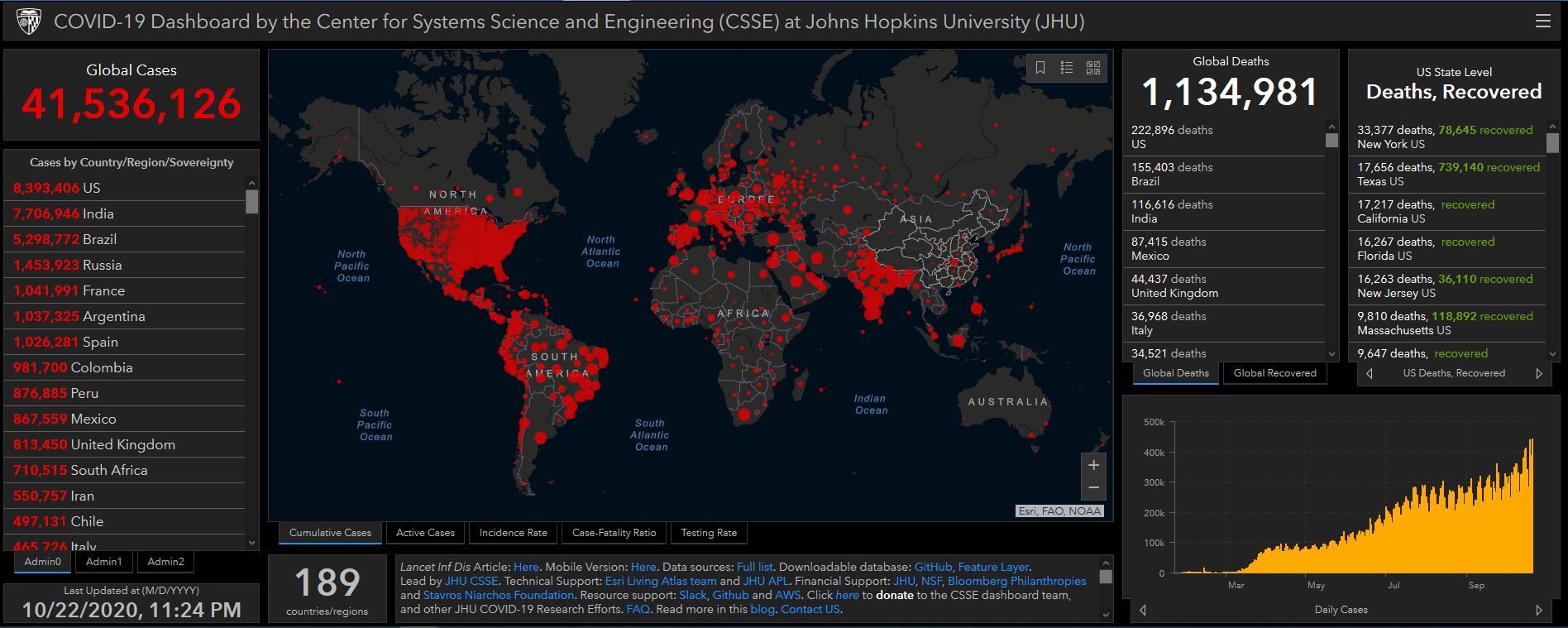The width and height of the screenshot is (1568, 628).
Task: Open the blog link
Action: coord(762,610)
